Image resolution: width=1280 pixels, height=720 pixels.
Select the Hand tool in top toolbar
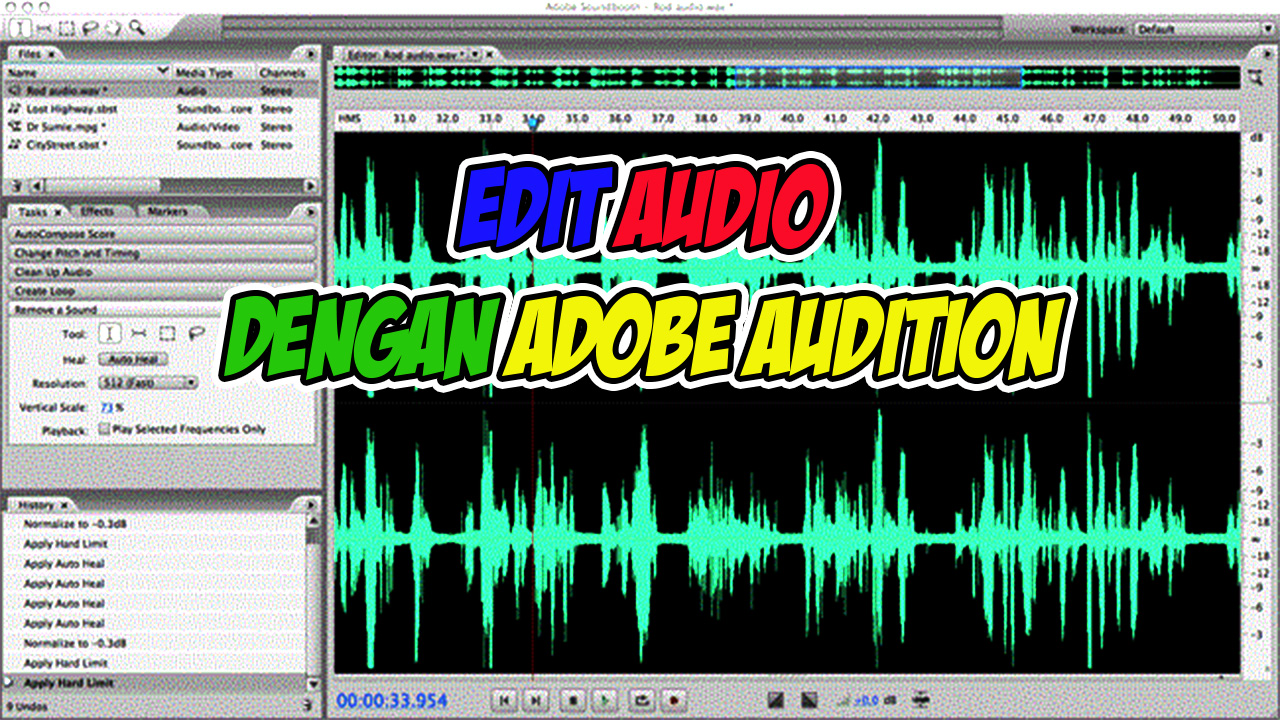pyautogui.click(x=112, y=27)
